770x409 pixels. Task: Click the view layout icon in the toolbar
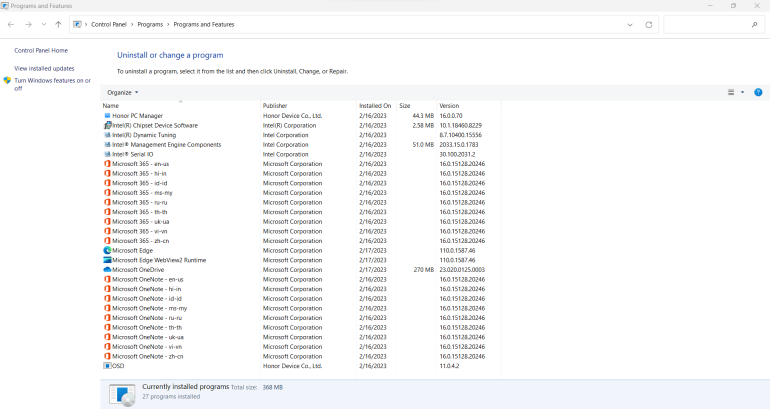coord(731,92)
